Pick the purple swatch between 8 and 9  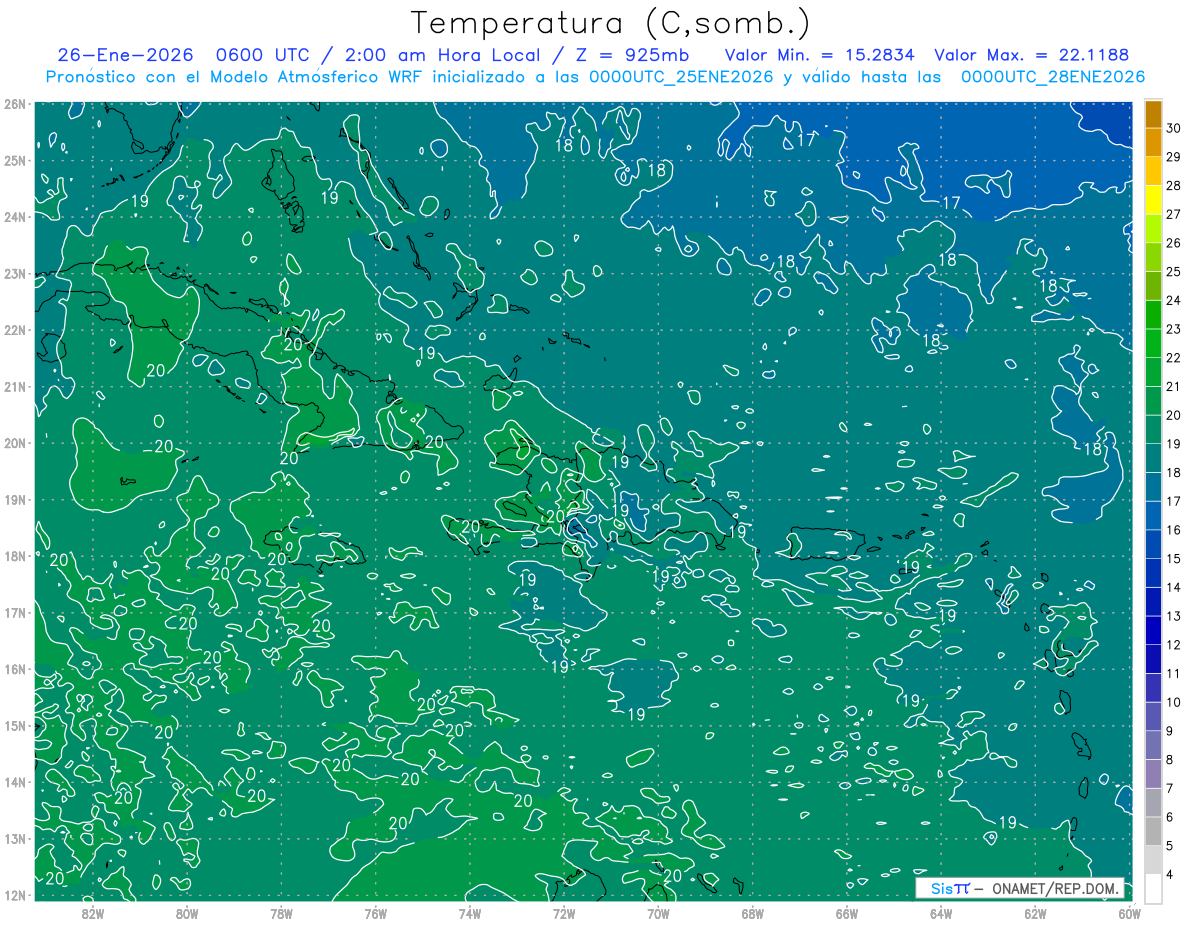point(1154,745)
